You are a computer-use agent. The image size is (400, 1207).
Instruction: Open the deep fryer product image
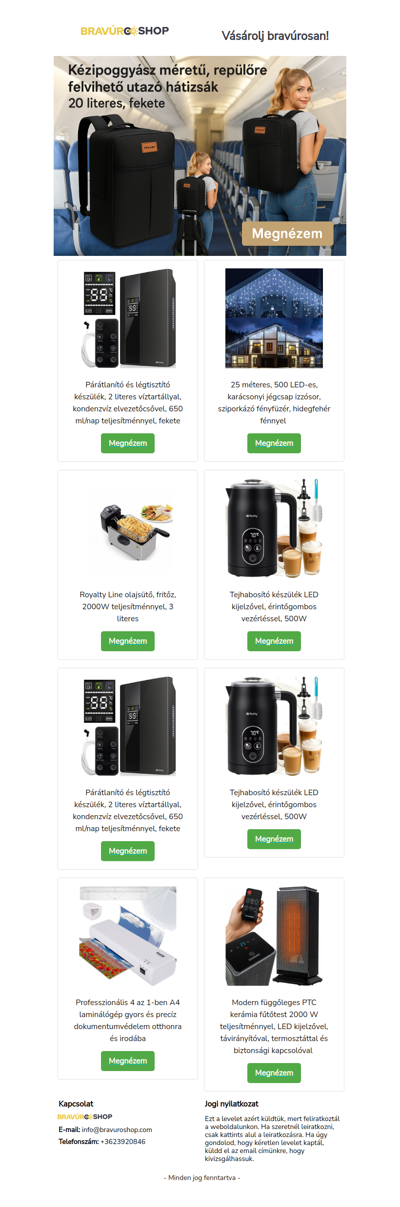(127, 524)
